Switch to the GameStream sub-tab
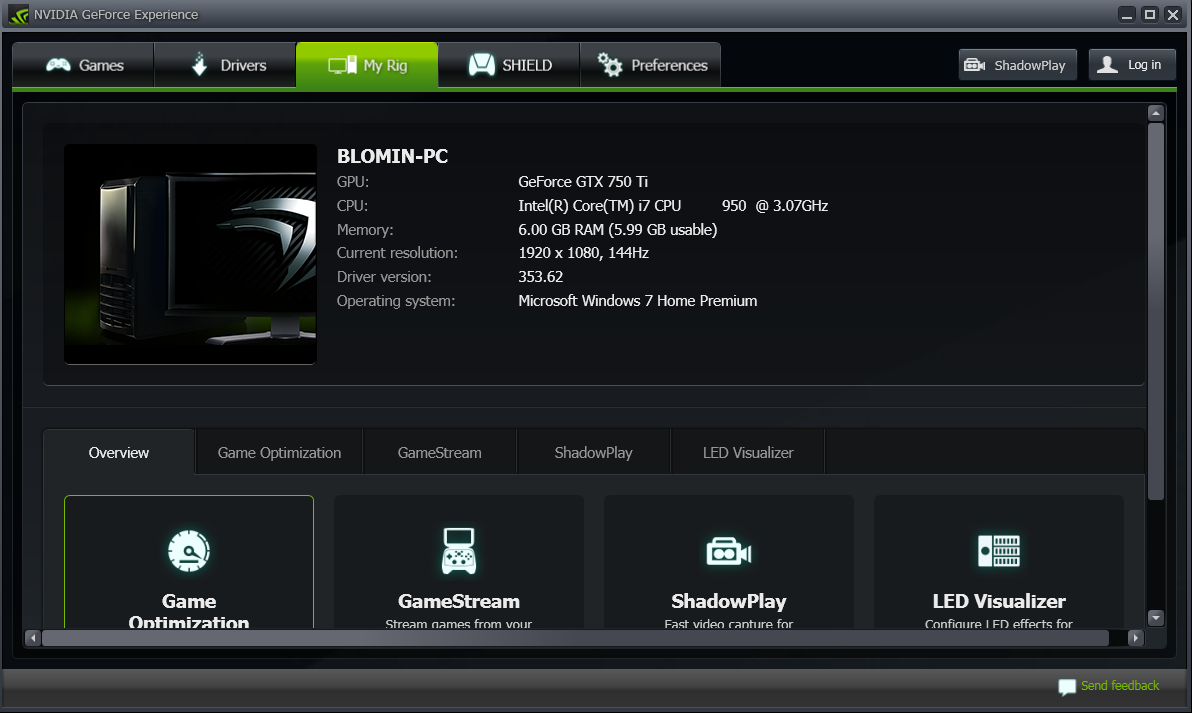1192x713 pixels. (439, 452)
